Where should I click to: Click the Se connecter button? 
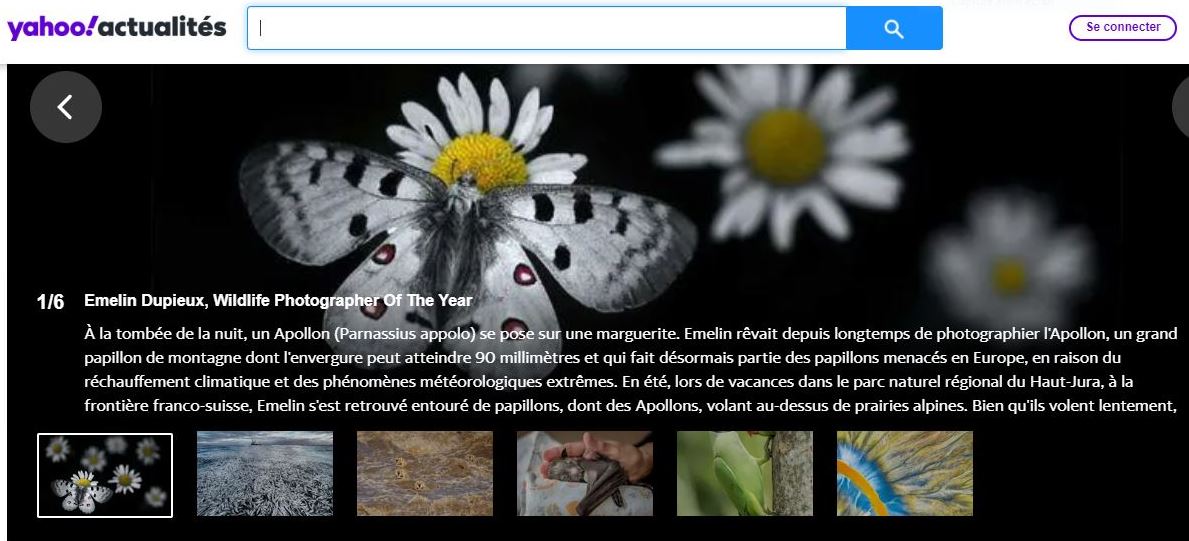(1123, 27)
